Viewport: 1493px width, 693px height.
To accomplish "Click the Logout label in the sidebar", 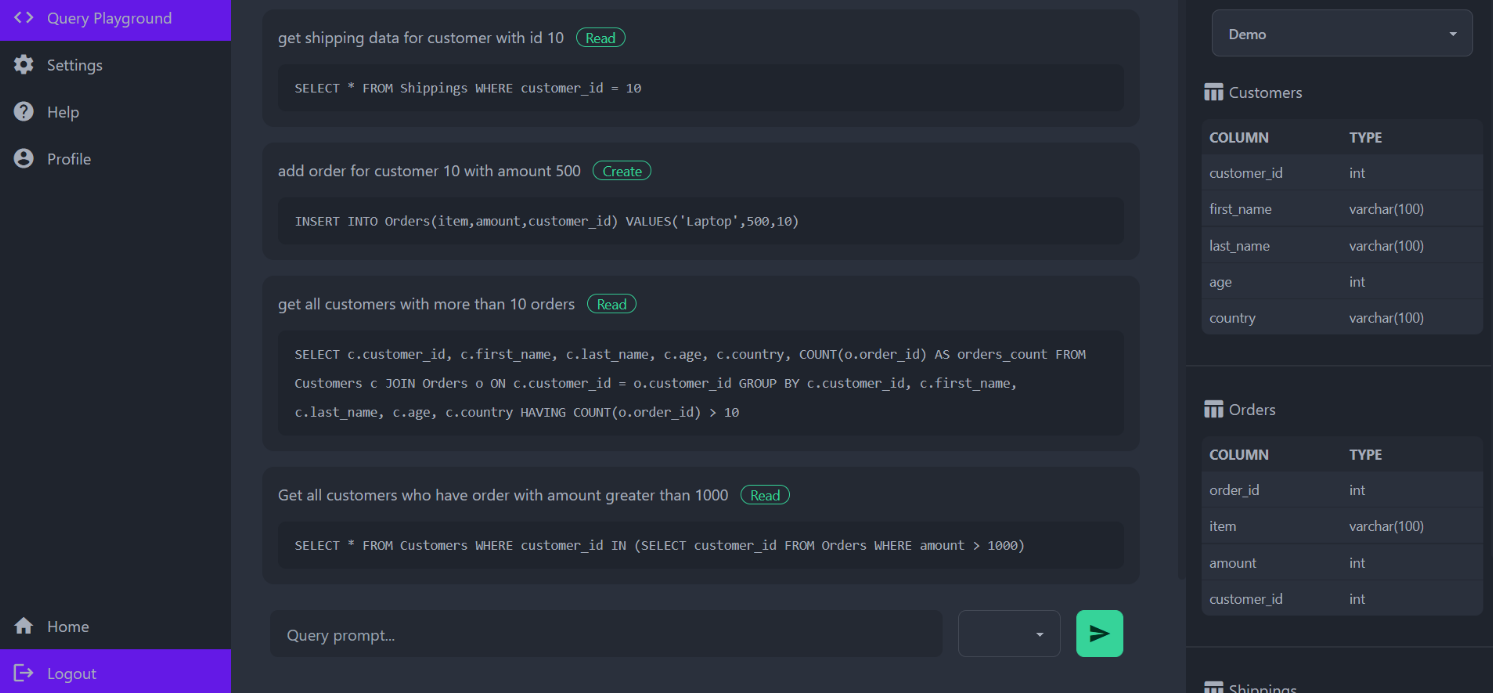I will 72,673.
